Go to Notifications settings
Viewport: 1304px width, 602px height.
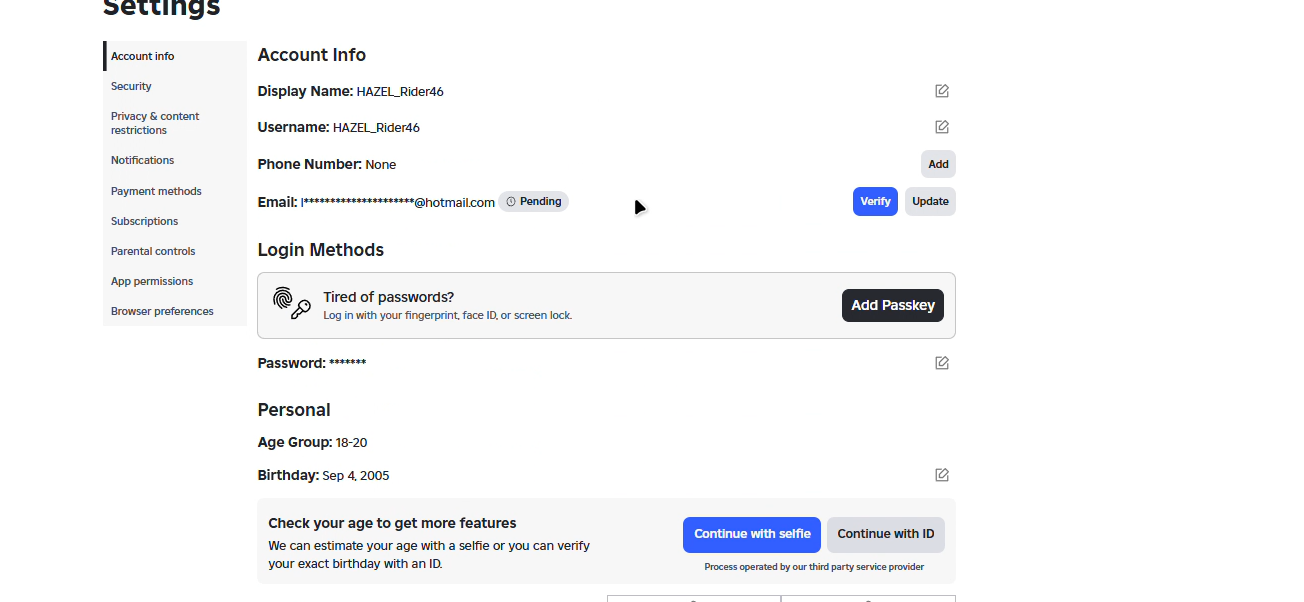coord(142,160)
